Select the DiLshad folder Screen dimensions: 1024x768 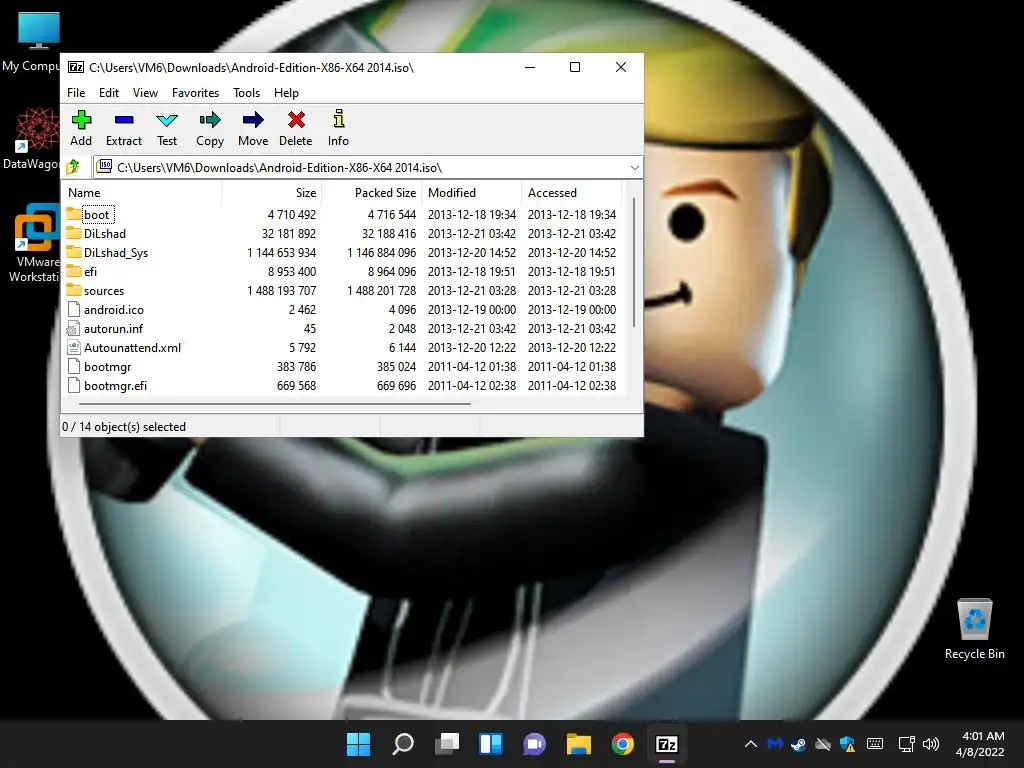click(96, 233)
